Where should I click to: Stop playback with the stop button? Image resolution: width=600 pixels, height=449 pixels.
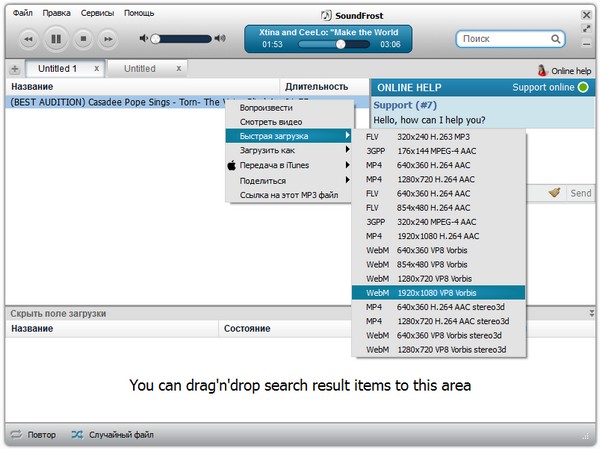pyautogui.click(x=83, y=39)
